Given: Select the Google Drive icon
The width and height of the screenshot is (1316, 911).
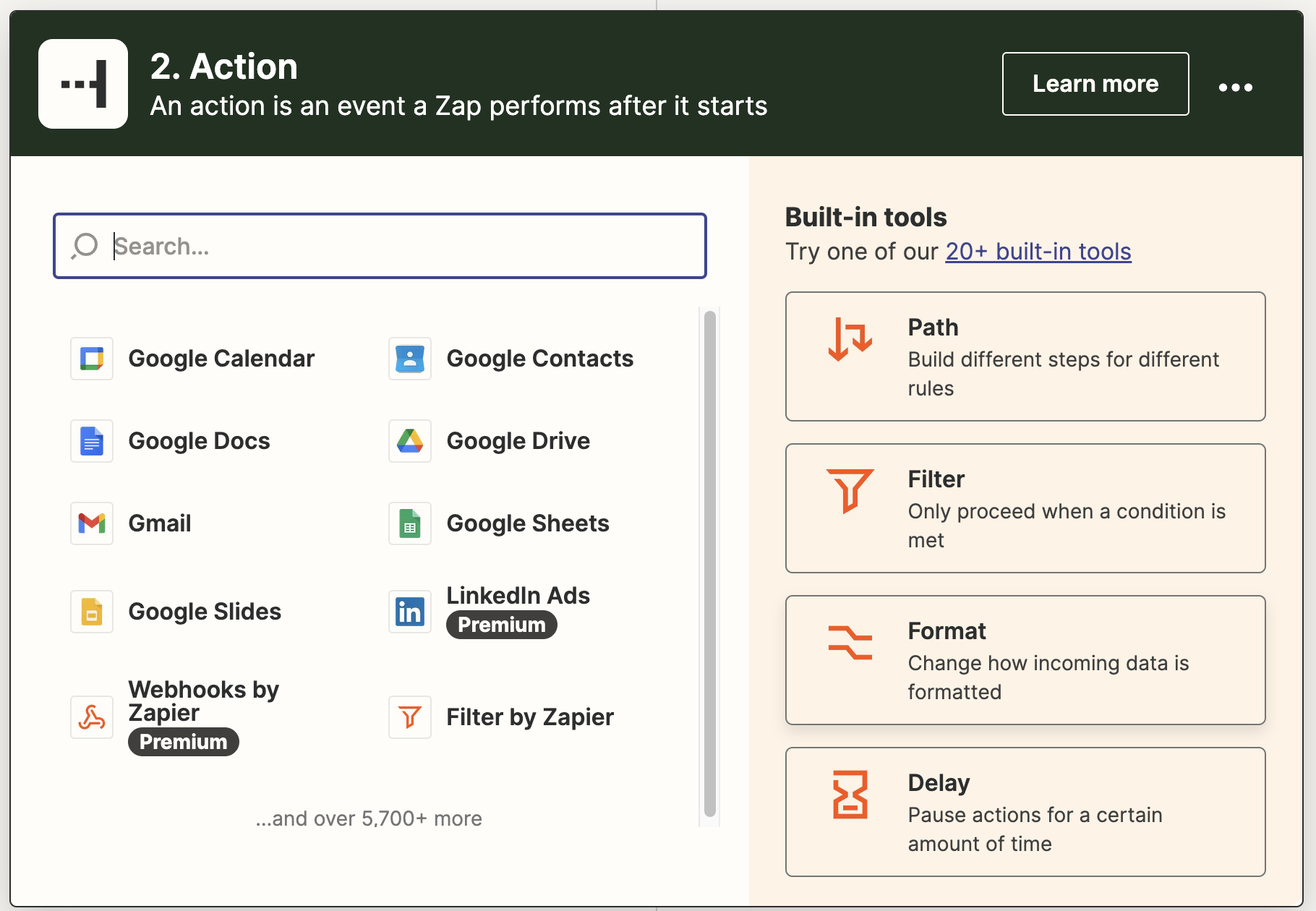Looking at the screenshot, I should pyautogui.click(x=410, y=441).
